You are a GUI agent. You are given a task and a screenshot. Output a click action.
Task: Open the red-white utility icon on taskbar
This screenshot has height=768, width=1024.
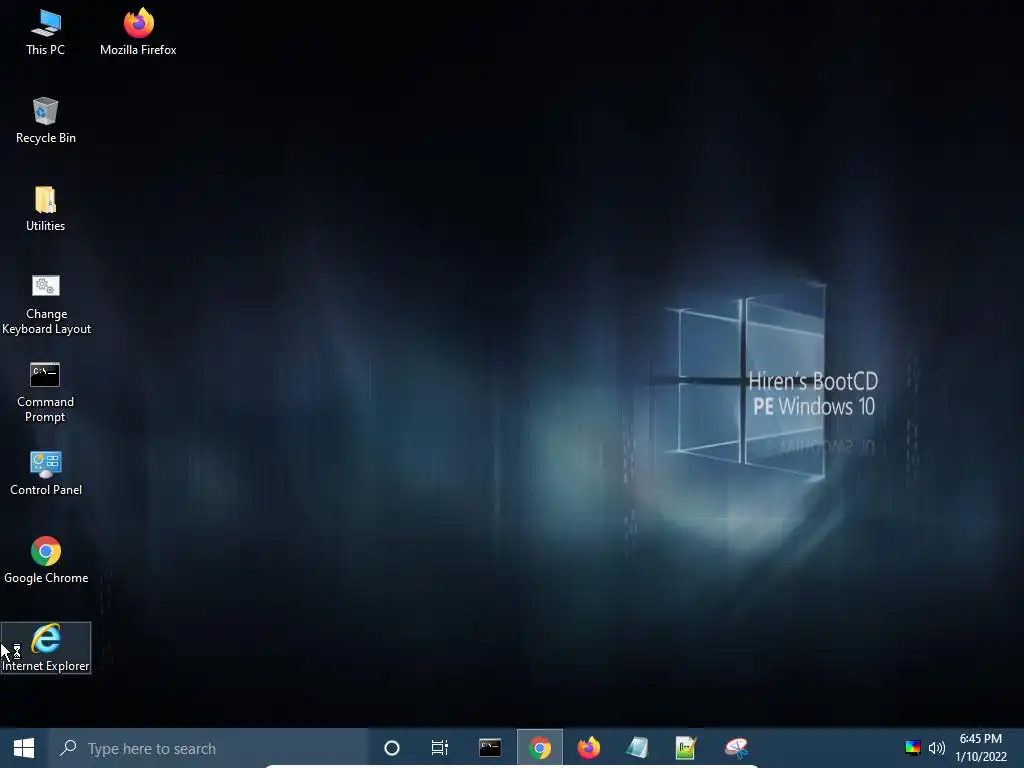735,748
